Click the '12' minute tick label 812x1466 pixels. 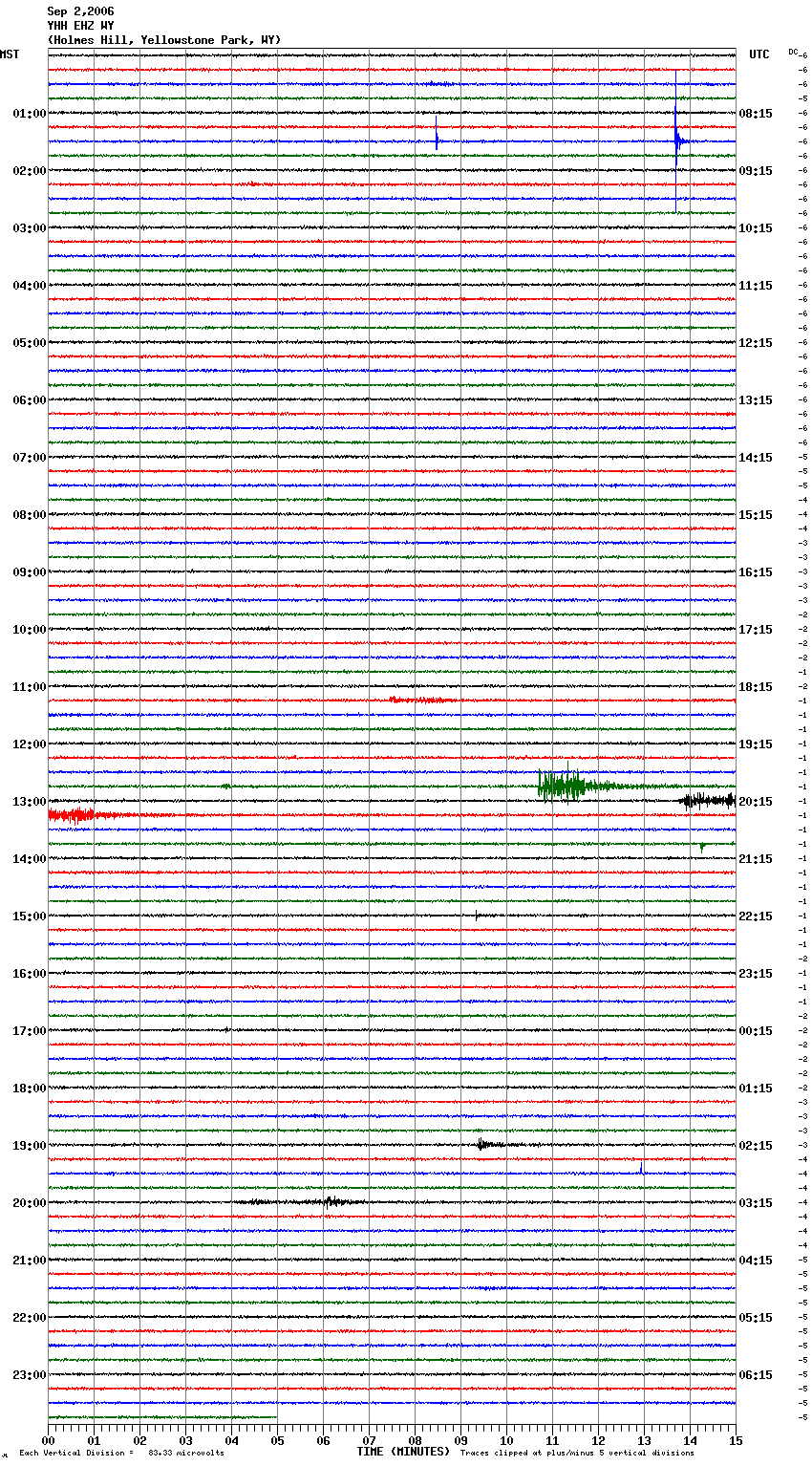tap(598, 1440)
